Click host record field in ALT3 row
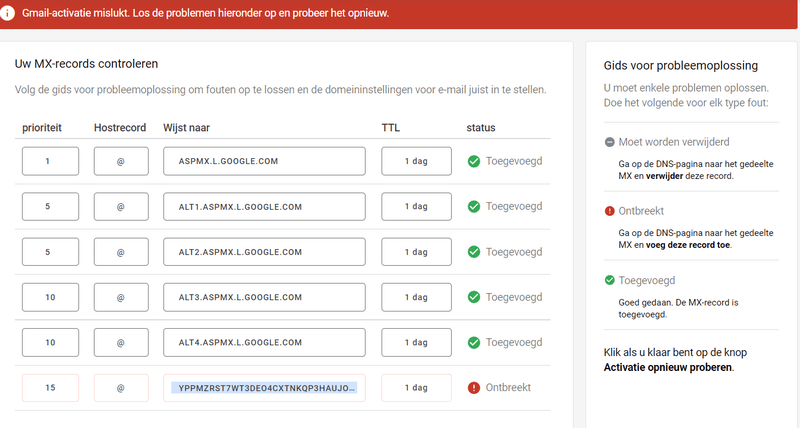The height and width of the screenshot is (428, 800). pyautogui.click(x=120, y=297)
